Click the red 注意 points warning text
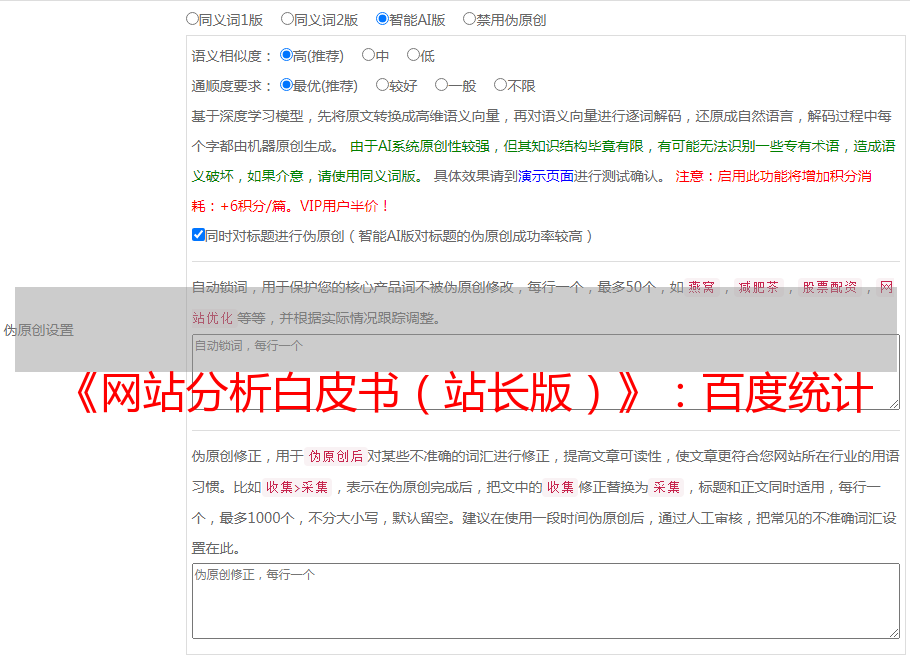Image resolution: width=911 pixels, height=658 pixels. click(x=532, y=191)
